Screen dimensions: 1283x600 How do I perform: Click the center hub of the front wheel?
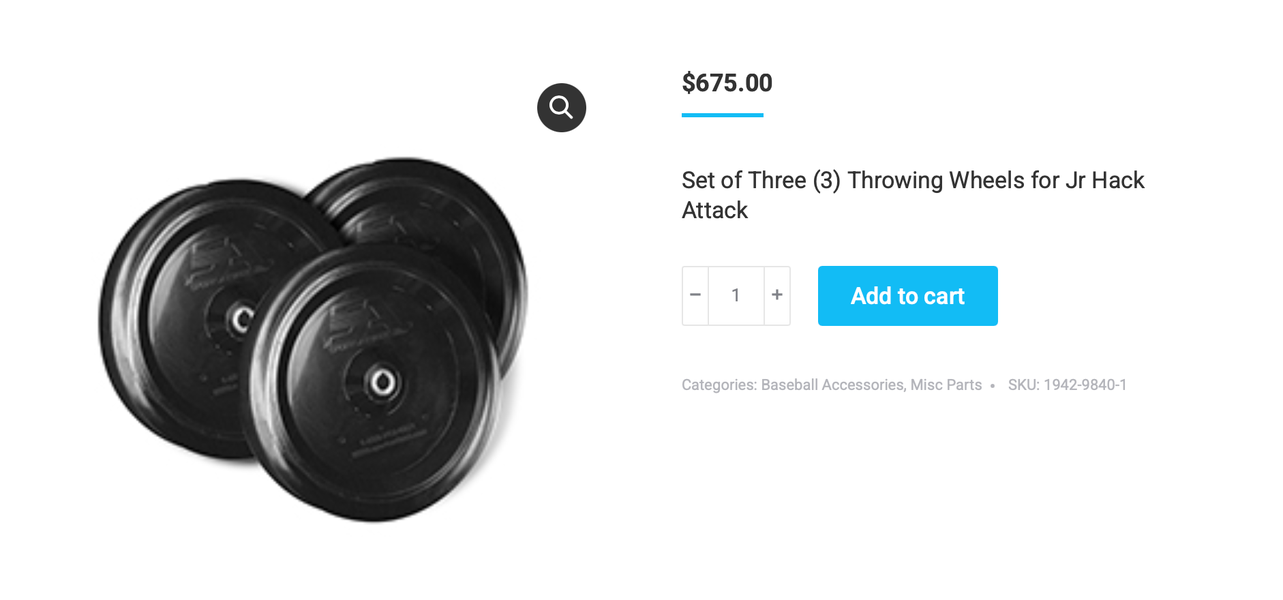click(x=381, y=381)
